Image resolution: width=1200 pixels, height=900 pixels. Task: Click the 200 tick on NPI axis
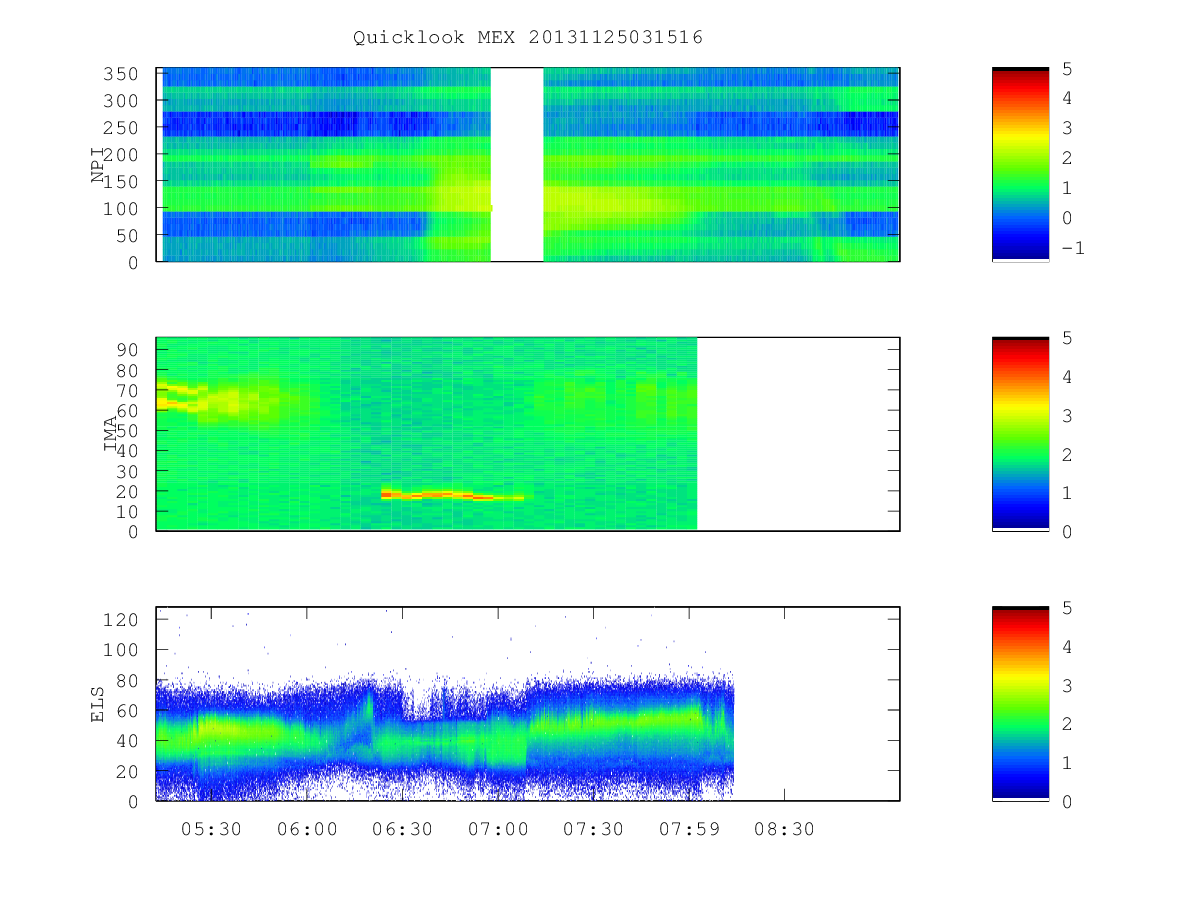click(122, 155)
